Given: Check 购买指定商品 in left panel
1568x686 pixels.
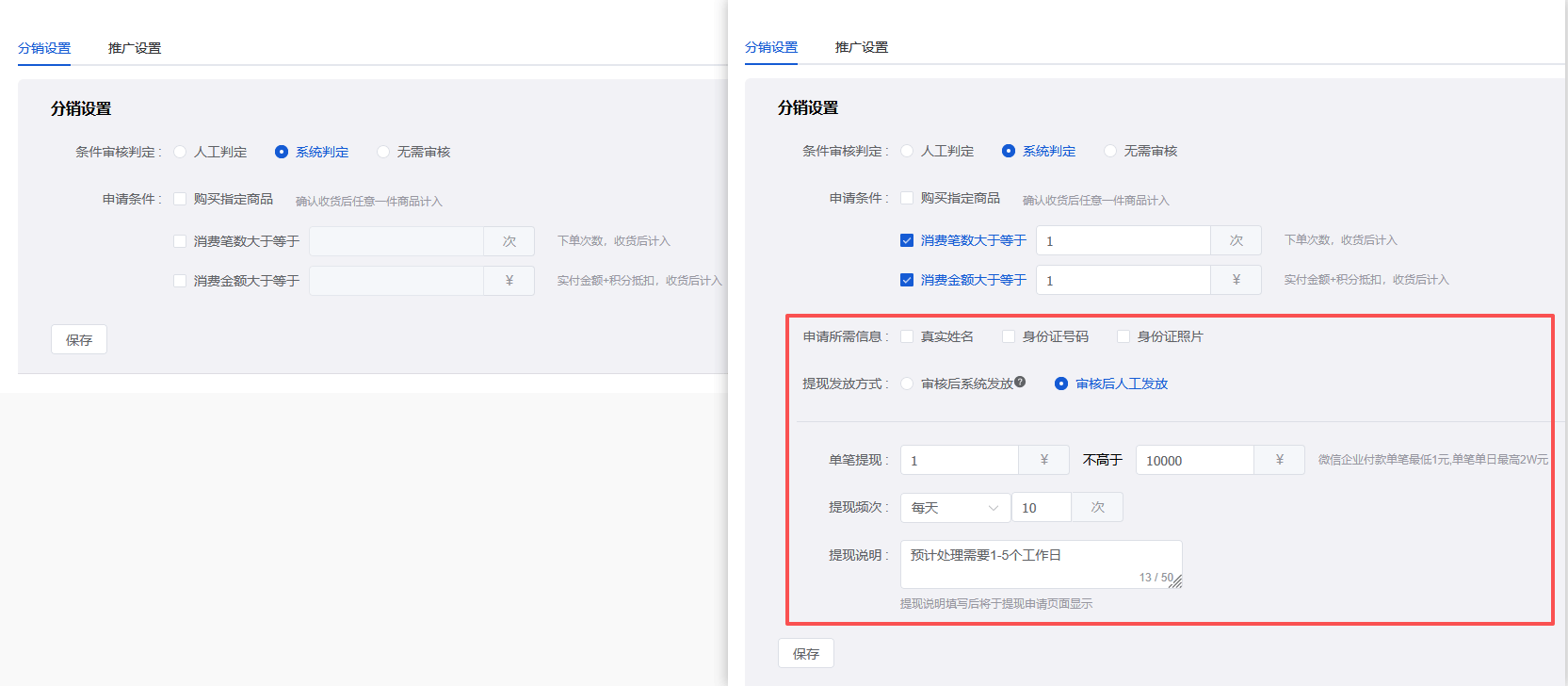Looking at the screenshot, I should coord(180,199).
